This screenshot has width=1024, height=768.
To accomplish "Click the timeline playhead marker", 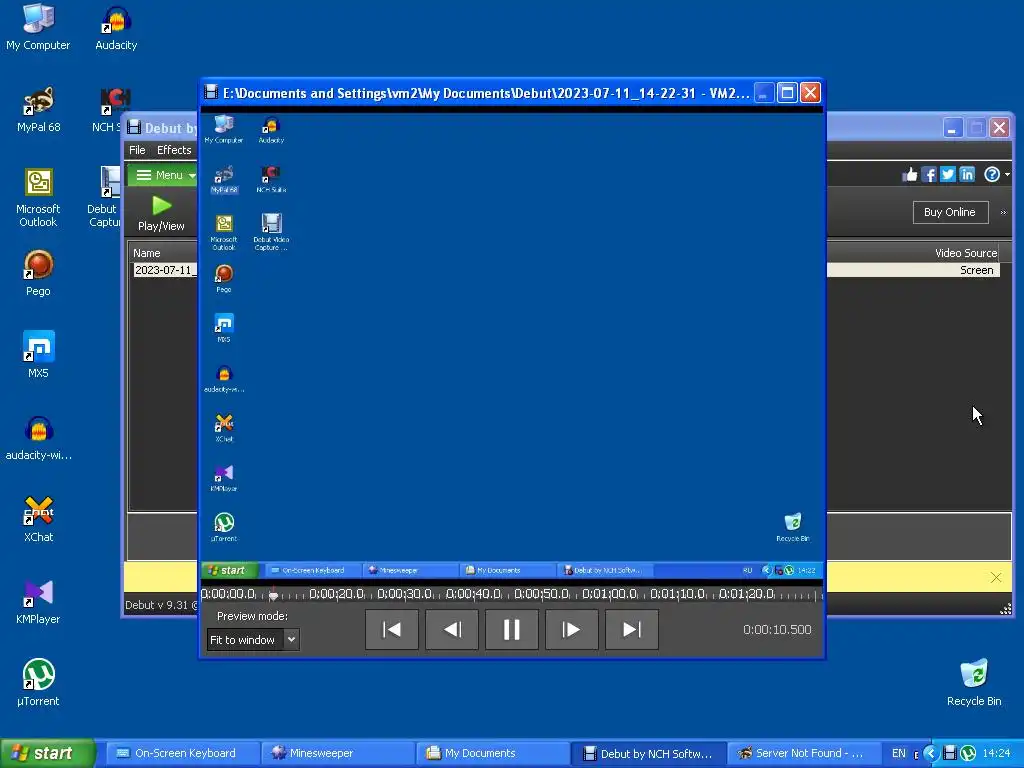I will 273,595.
